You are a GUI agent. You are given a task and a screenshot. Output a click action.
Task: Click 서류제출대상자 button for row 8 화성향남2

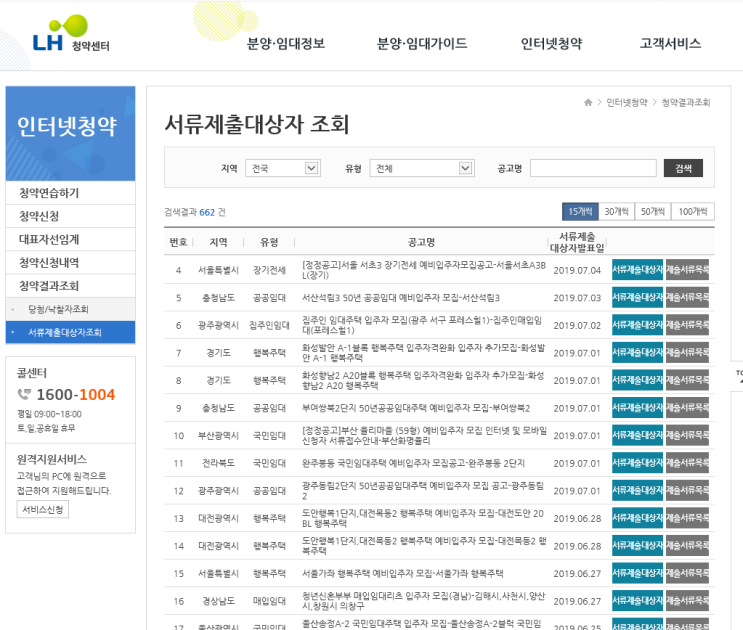tap(637, 380)
